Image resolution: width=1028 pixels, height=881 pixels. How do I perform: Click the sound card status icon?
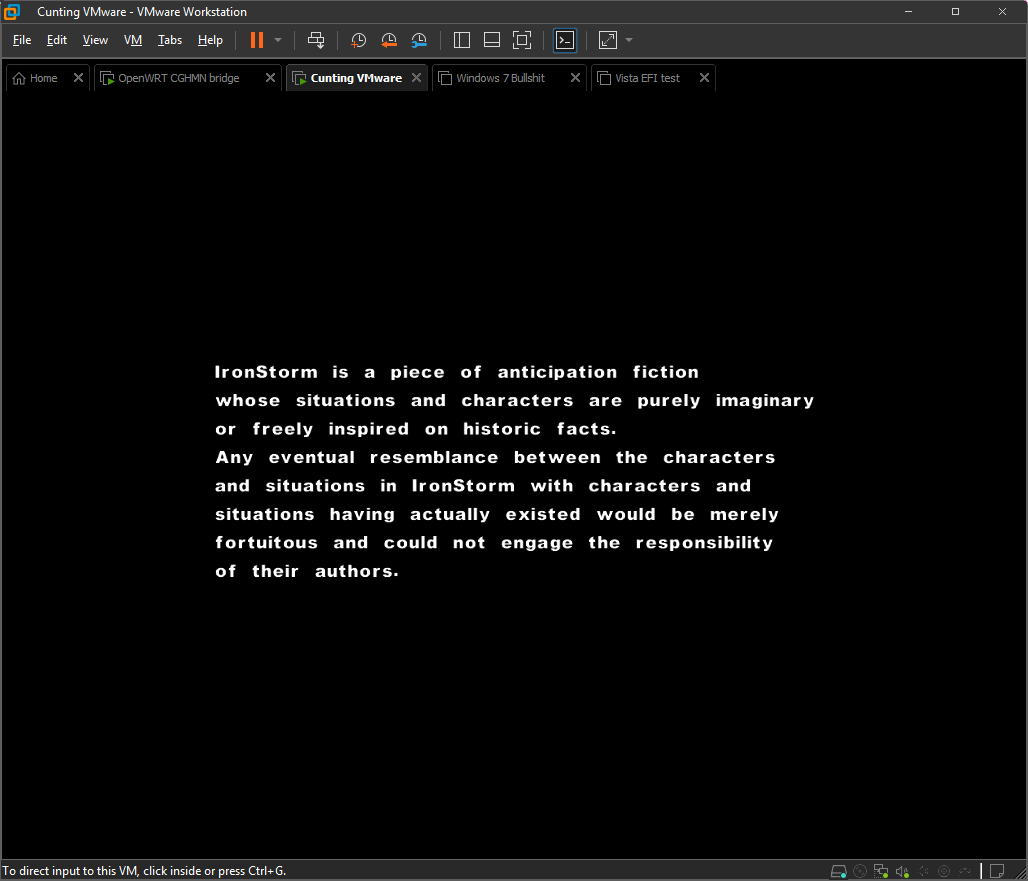(902, 871)
